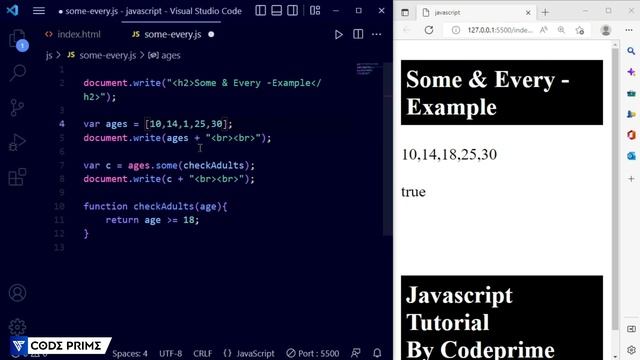View site information icon in address bar
Screen dimensions: 640x360
click(x=456, y=30)
